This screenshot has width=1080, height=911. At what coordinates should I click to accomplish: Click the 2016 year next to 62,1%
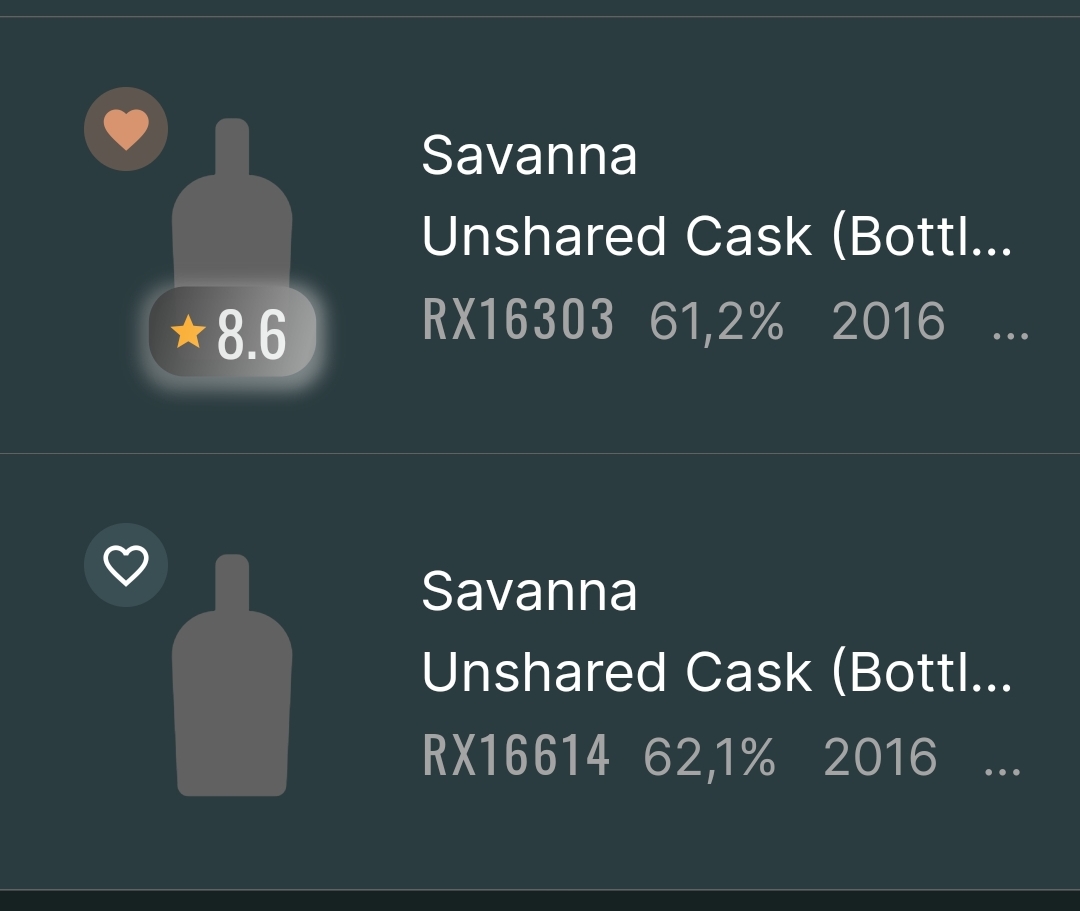(x=880, y=756)
